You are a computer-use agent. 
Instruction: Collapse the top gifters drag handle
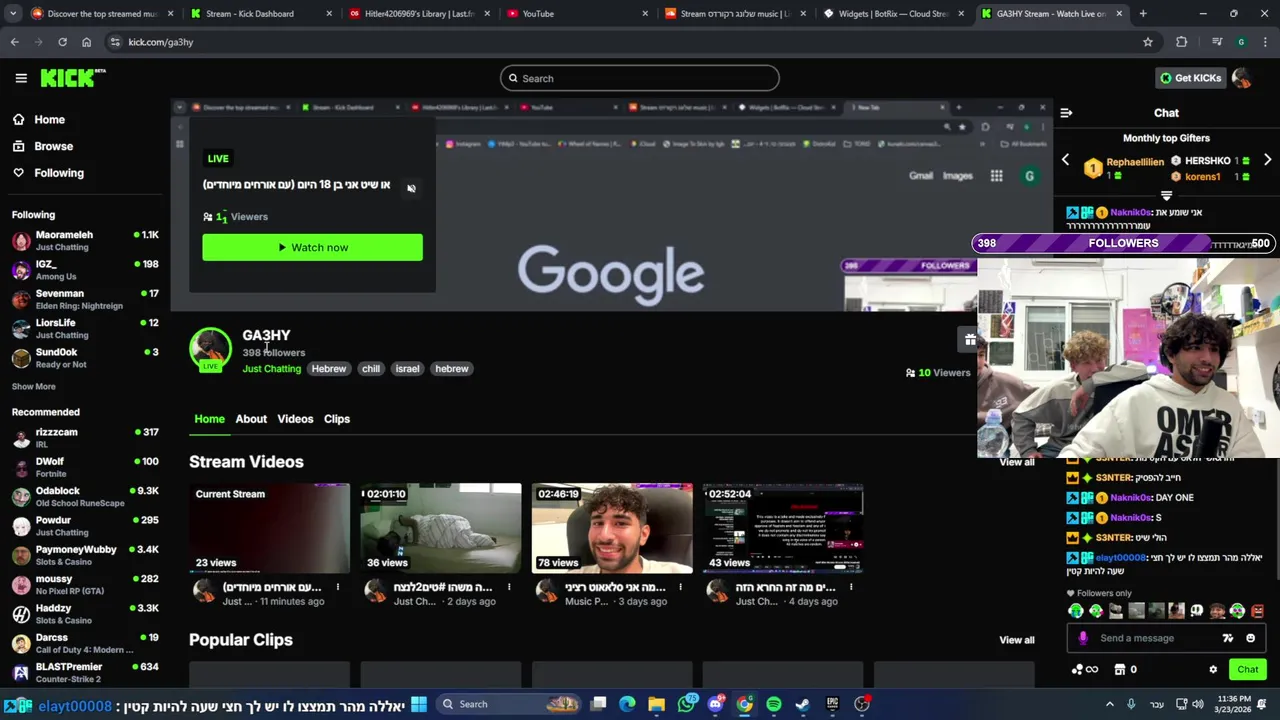coord(1166,195)
